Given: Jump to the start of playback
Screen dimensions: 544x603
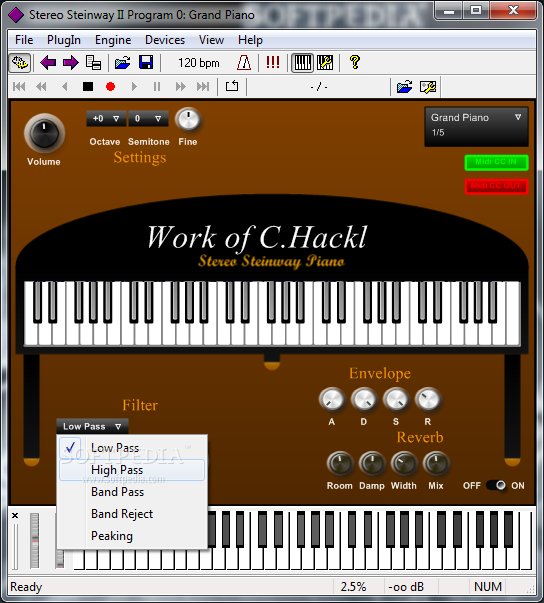Looking at the screenshot, I should pyautogui.click(x=19, y=87).
